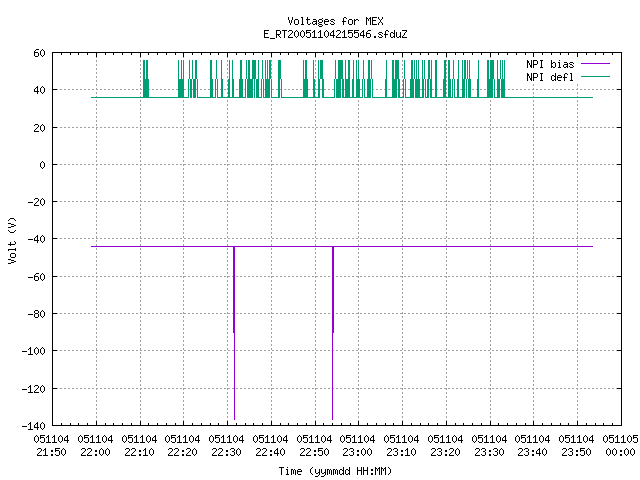
Task: Click the y-axis value 20
Action: [39, 128]
